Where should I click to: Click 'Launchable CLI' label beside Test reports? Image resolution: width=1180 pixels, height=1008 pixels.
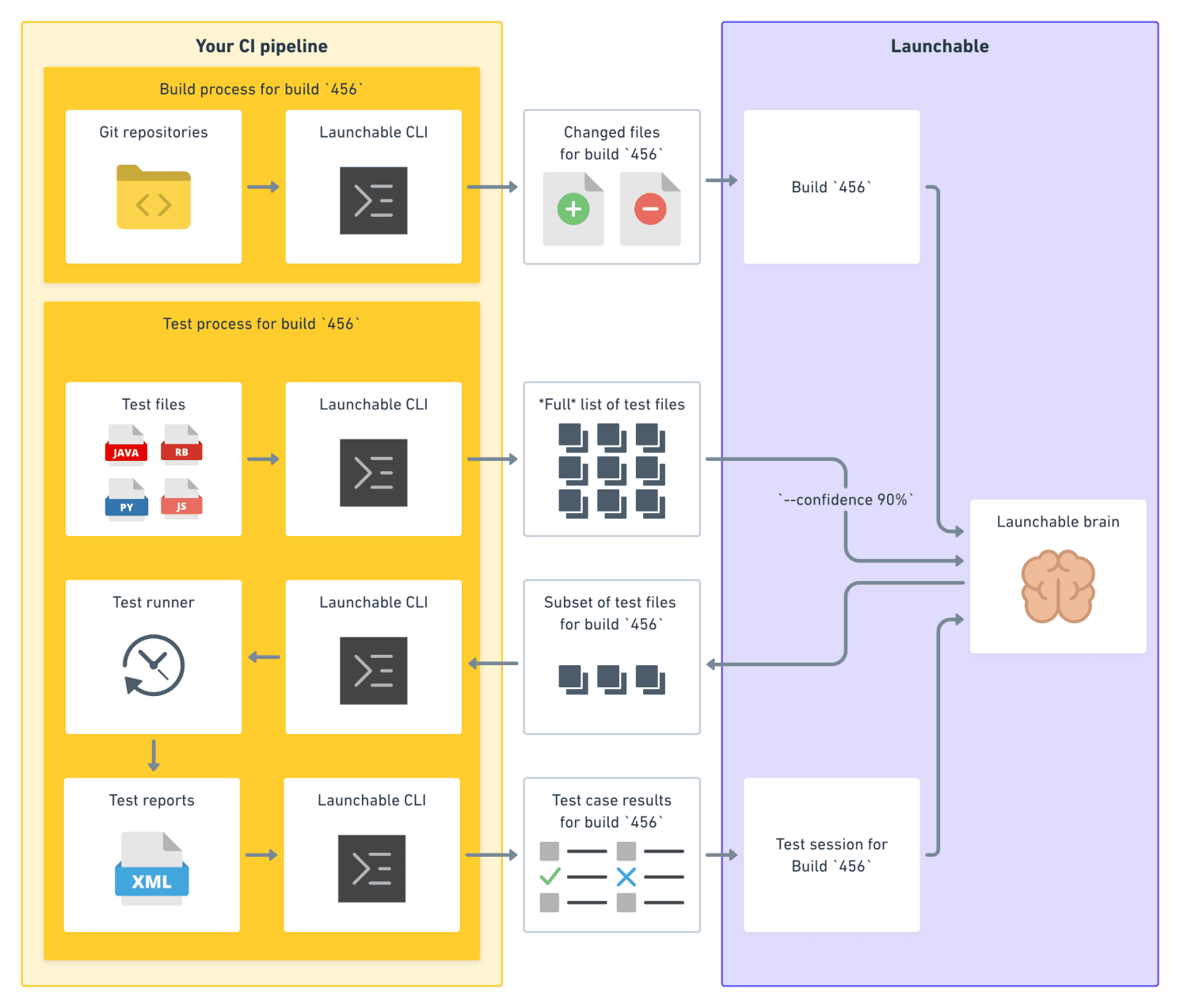[372, 801]
